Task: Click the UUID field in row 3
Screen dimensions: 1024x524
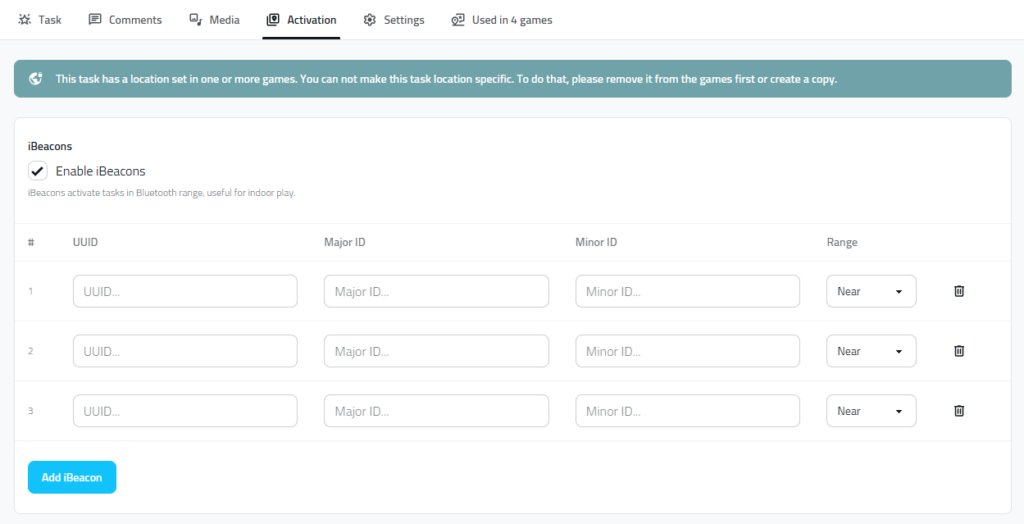Action: (185, 411)
